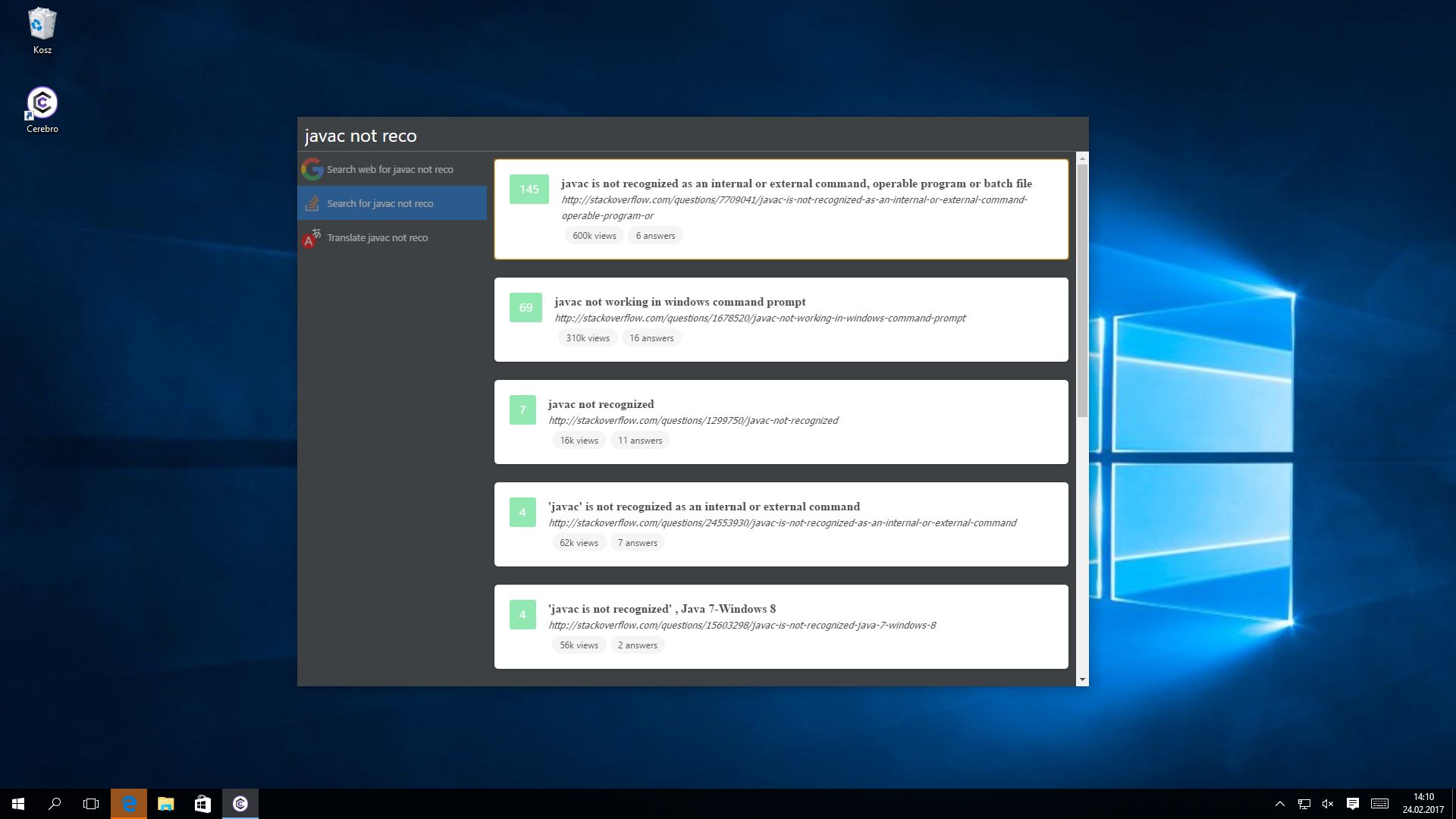Click the Stack Overflow icon in results
The width and height of the screenshot is (1456, 819).
click(312, 203)
